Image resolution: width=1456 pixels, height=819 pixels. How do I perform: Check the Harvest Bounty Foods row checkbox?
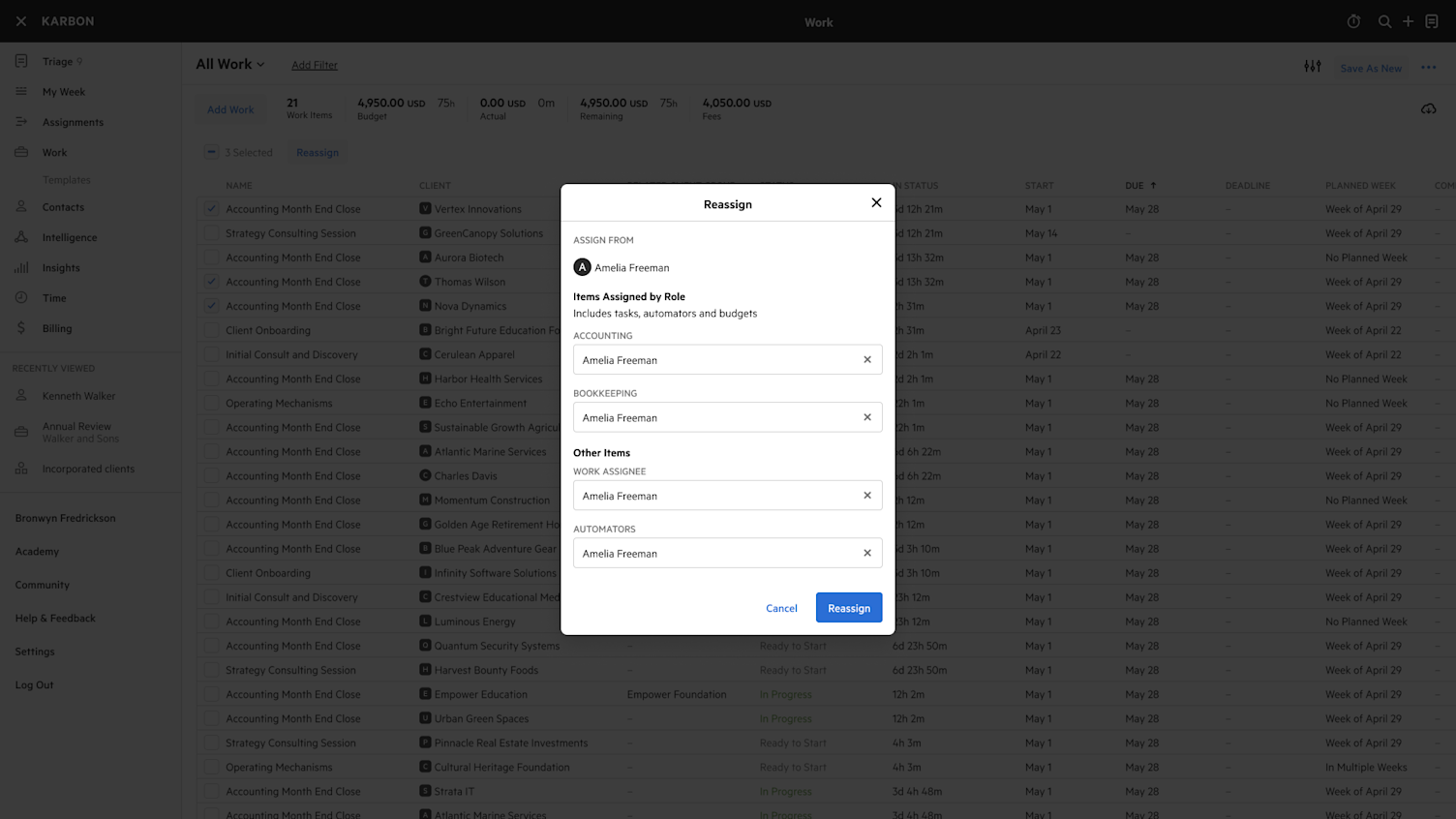click(x=211, y=669)
